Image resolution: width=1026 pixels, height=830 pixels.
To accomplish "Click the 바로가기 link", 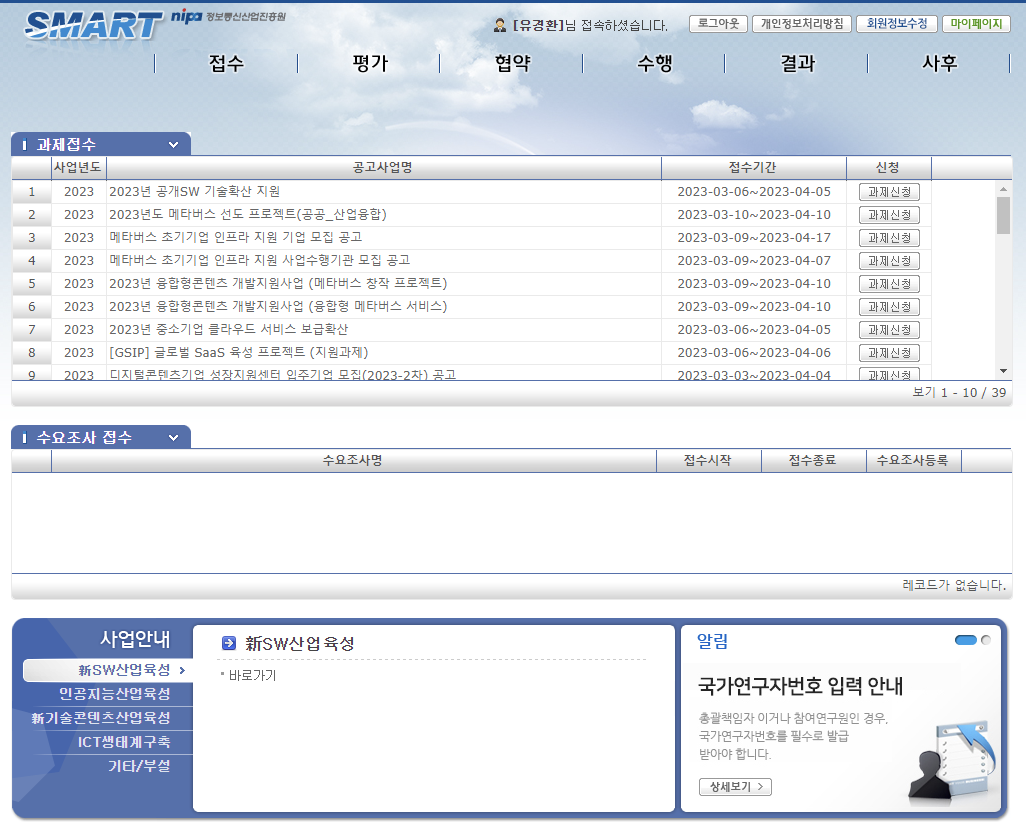I will pos(252,676).
